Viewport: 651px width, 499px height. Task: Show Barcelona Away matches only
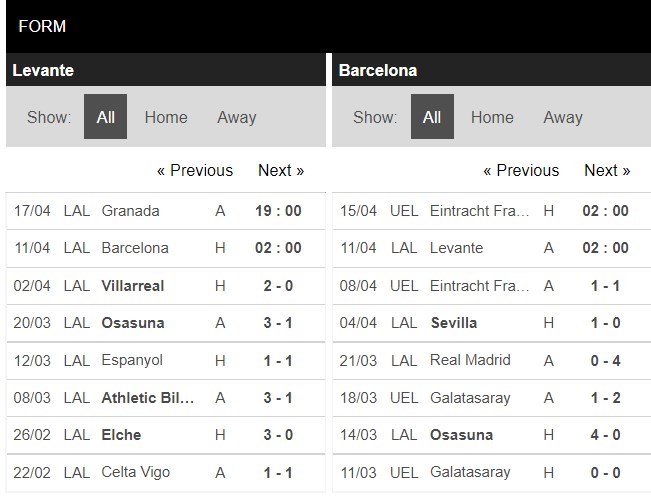[x=563, y=117]
